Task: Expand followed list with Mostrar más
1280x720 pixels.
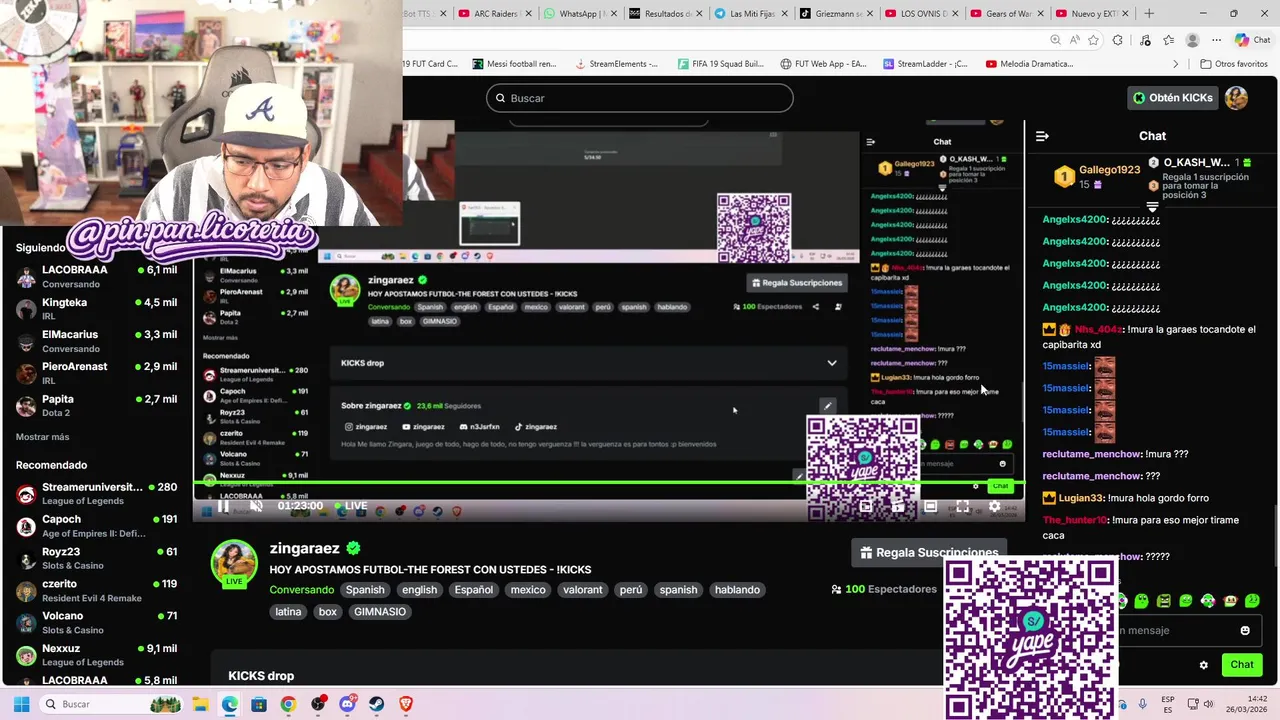Action: click(42, 437)
